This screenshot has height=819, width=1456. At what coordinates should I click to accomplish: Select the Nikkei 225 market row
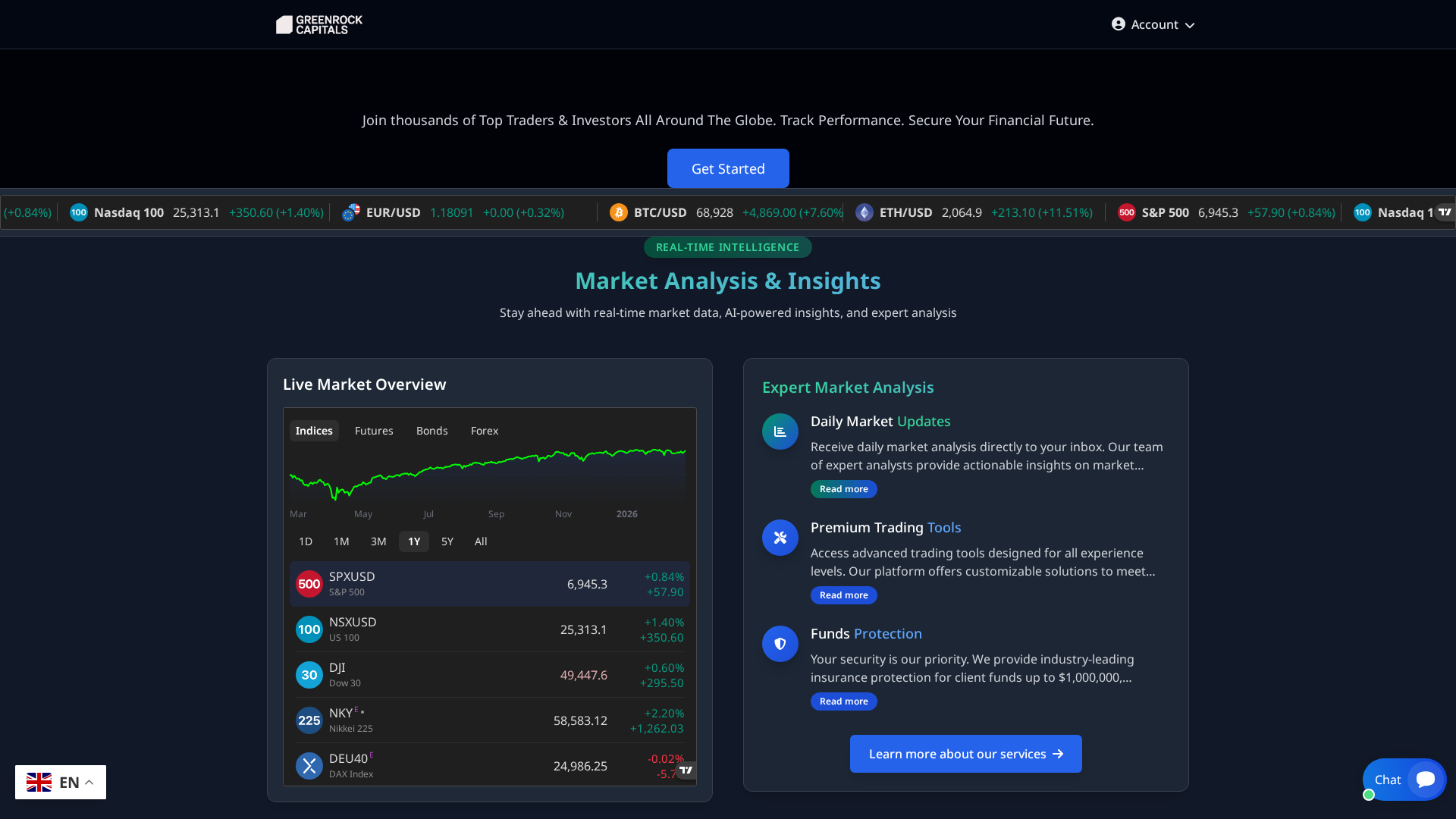[x=489, y=720]
